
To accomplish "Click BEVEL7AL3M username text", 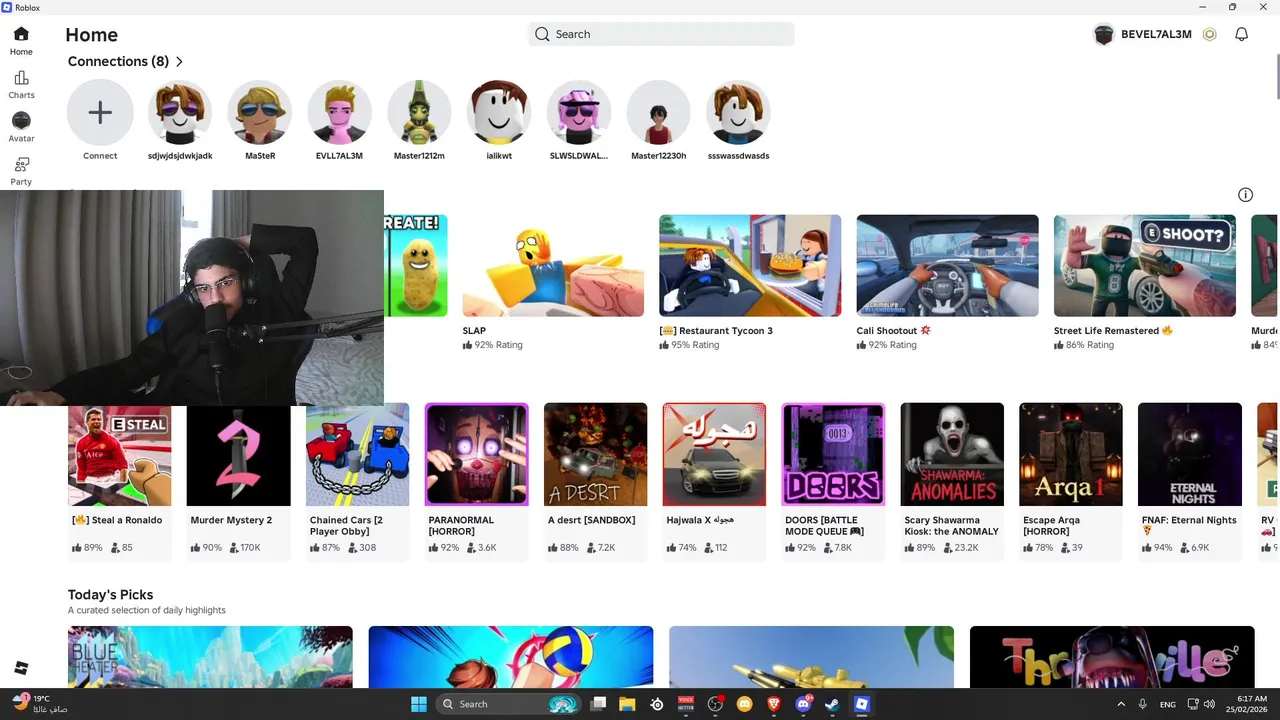I will pyautogui.click(x=1156, y=34).
